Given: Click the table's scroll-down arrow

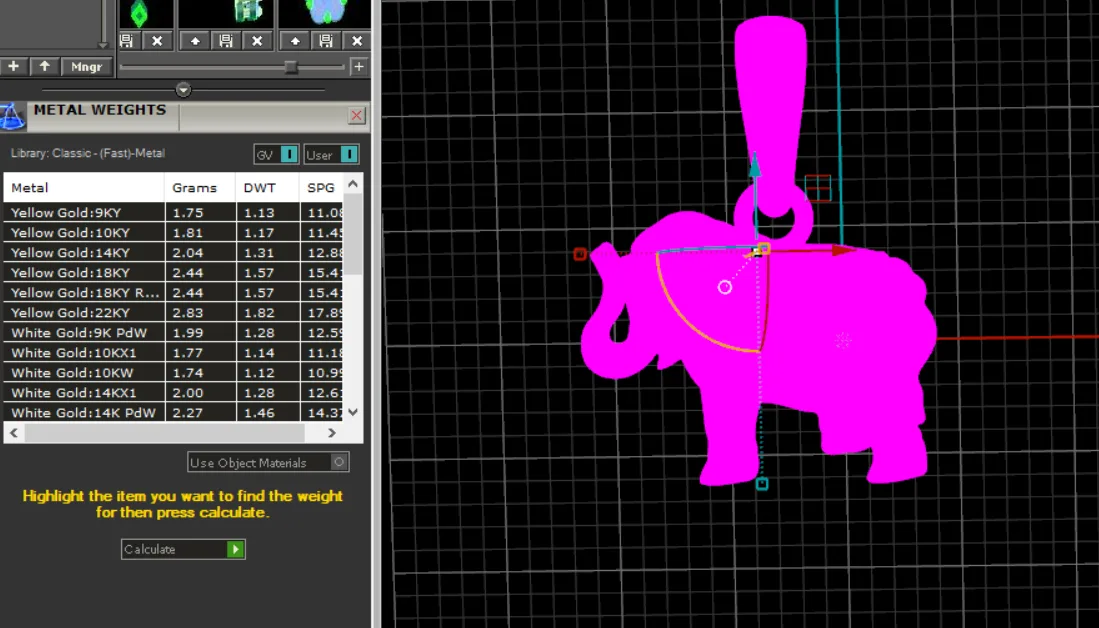Looking at the screenshot, I should 353,412.
